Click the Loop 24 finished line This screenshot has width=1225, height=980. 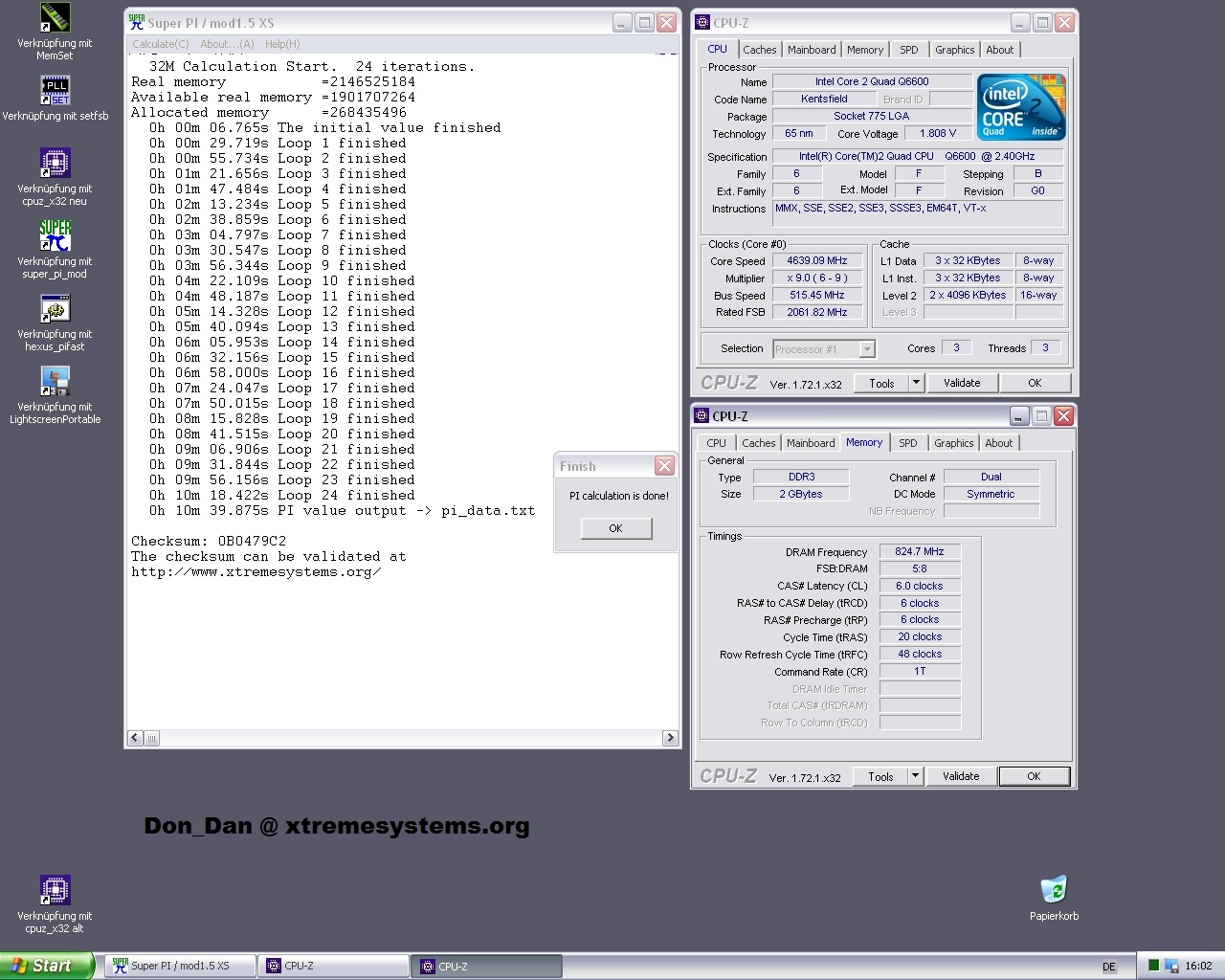[281, 495]
